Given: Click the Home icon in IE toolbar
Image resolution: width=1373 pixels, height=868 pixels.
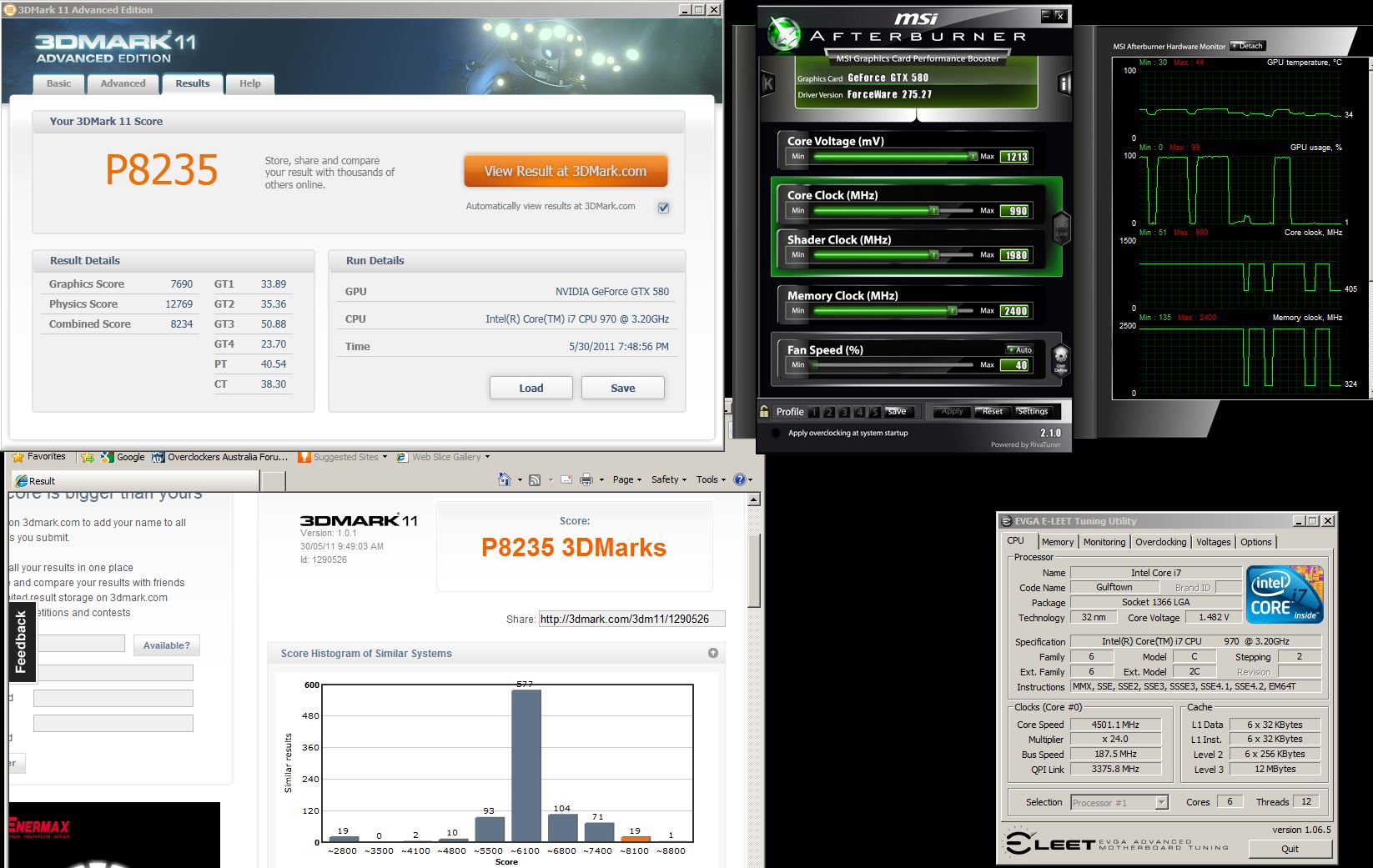Looking at the screenshot, I should (x=504, y=479).
